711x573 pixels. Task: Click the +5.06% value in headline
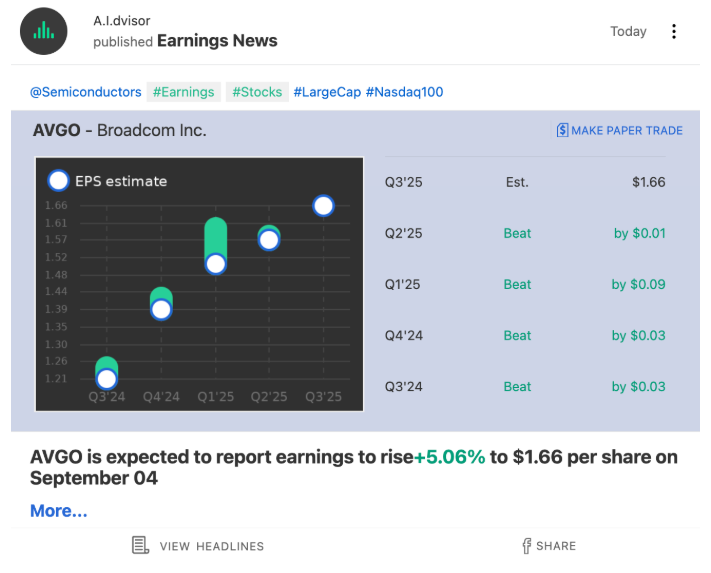point(449,457)
